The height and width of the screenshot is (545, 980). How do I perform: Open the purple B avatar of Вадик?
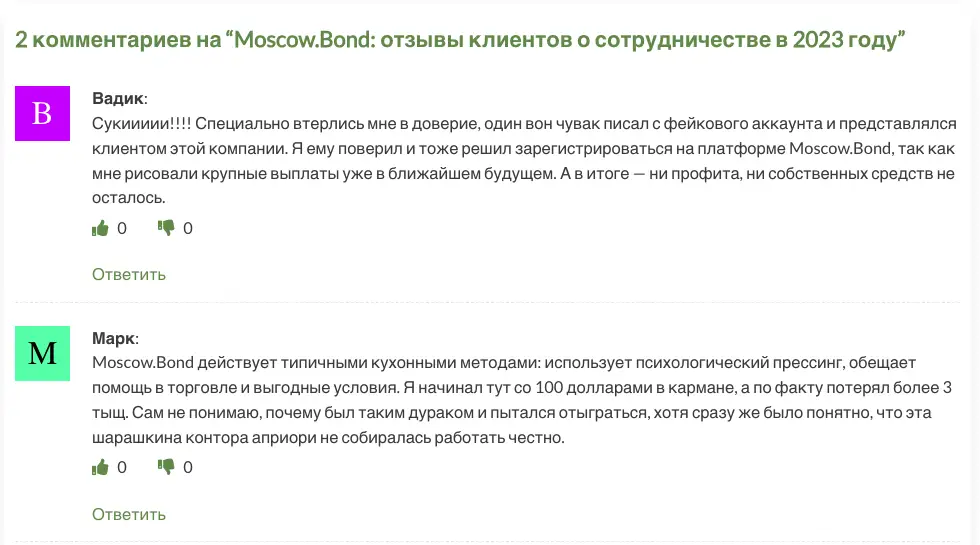tap(42, 113)
